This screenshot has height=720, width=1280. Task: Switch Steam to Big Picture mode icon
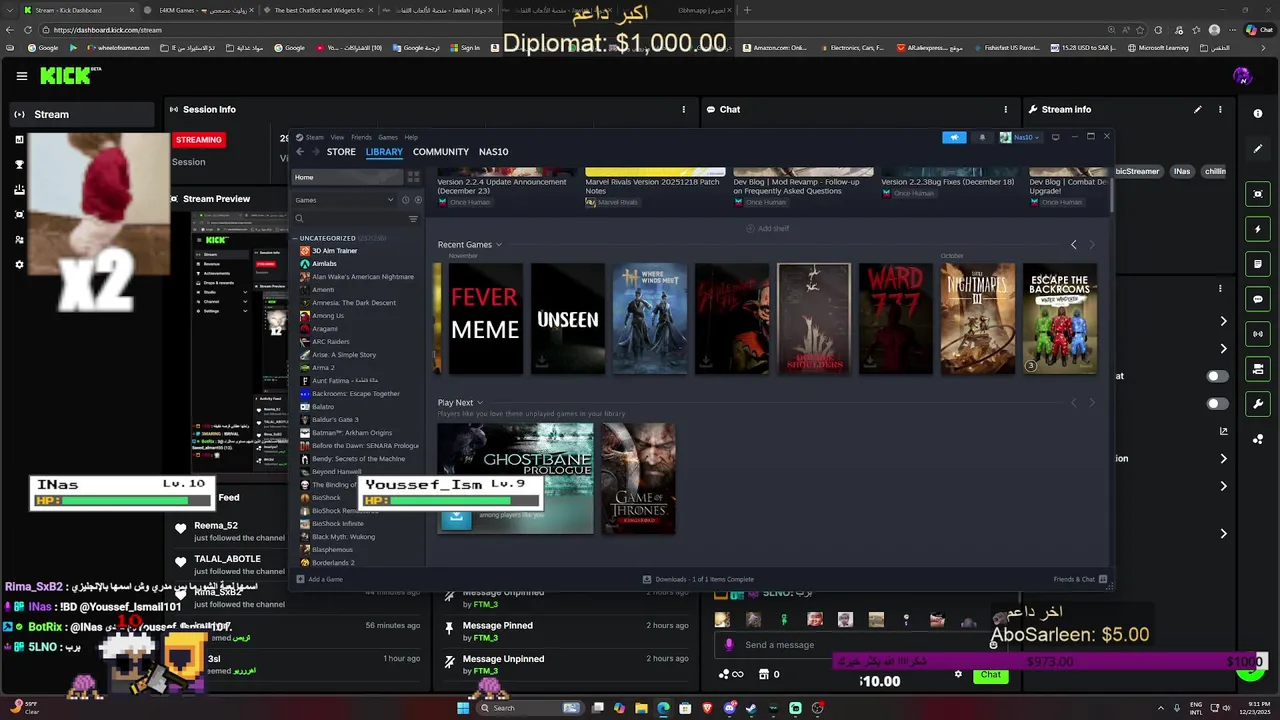click(1055, 137)
